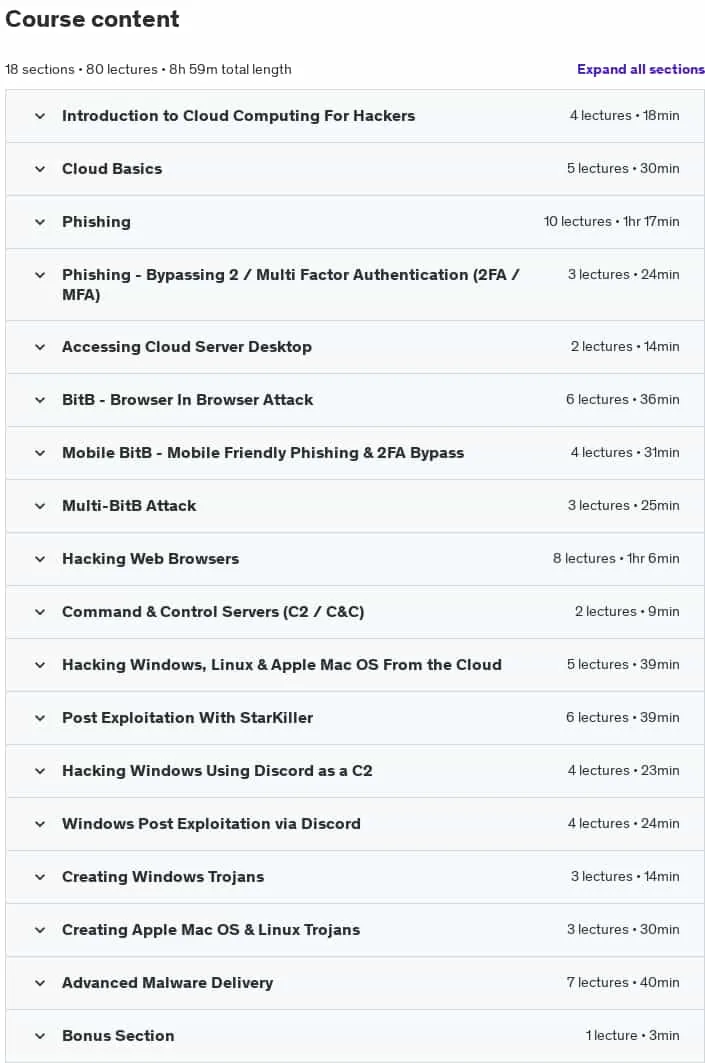Show Advanced Malware Delivery lectures
This screenshot has height=1063, width=705.
point(355,983)
